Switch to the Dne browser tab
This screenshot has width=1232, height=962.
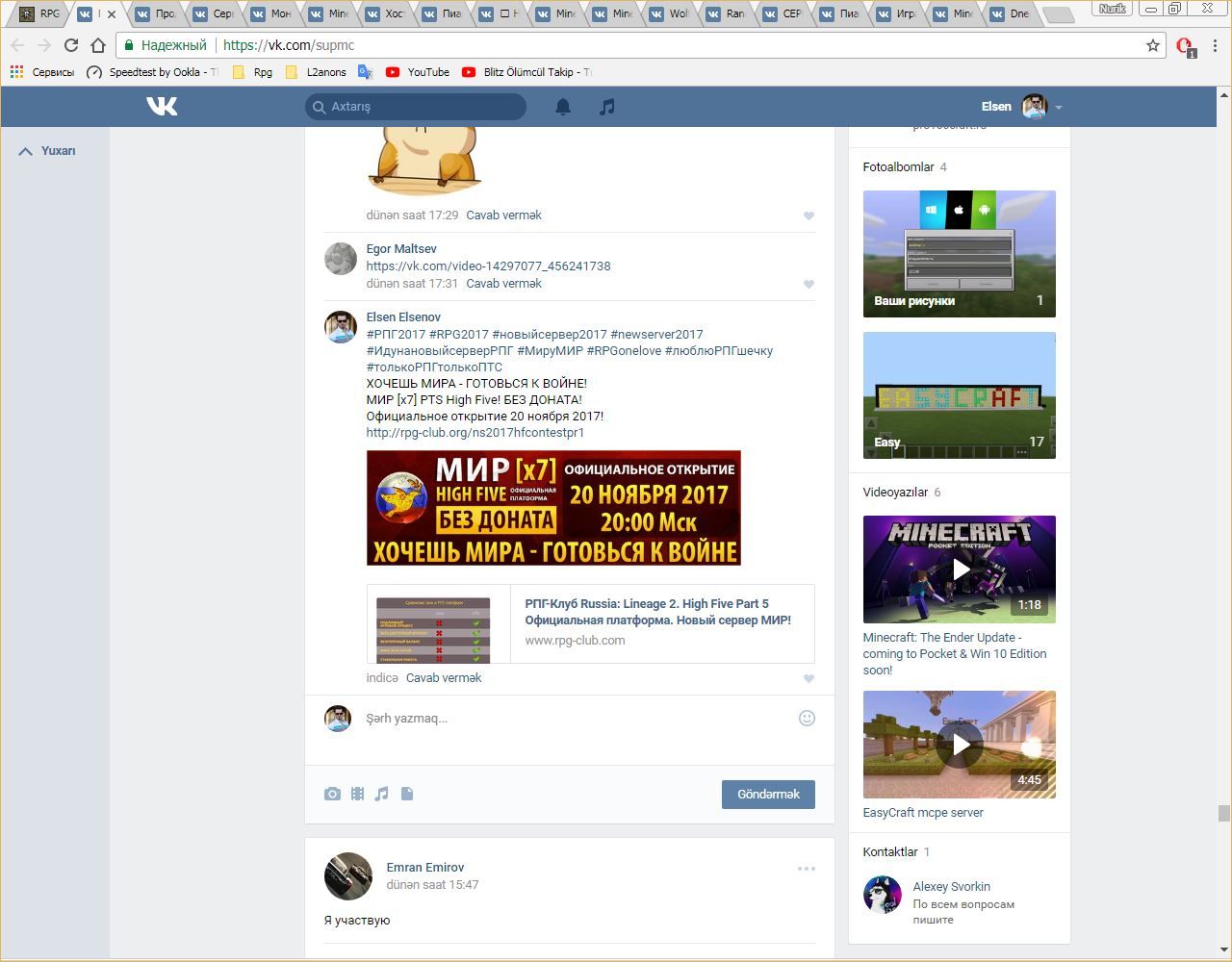tap(1011, 13)
